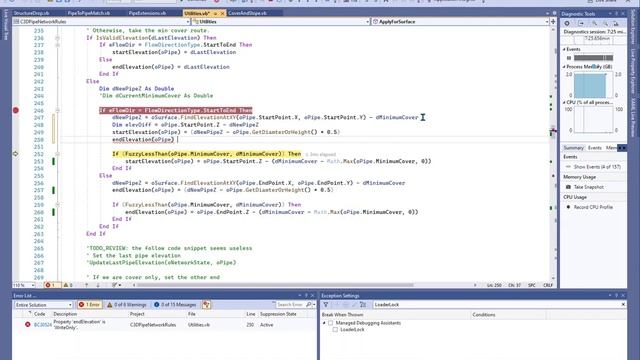Click current statement arrow on line 252

click(x=16, y=154)
